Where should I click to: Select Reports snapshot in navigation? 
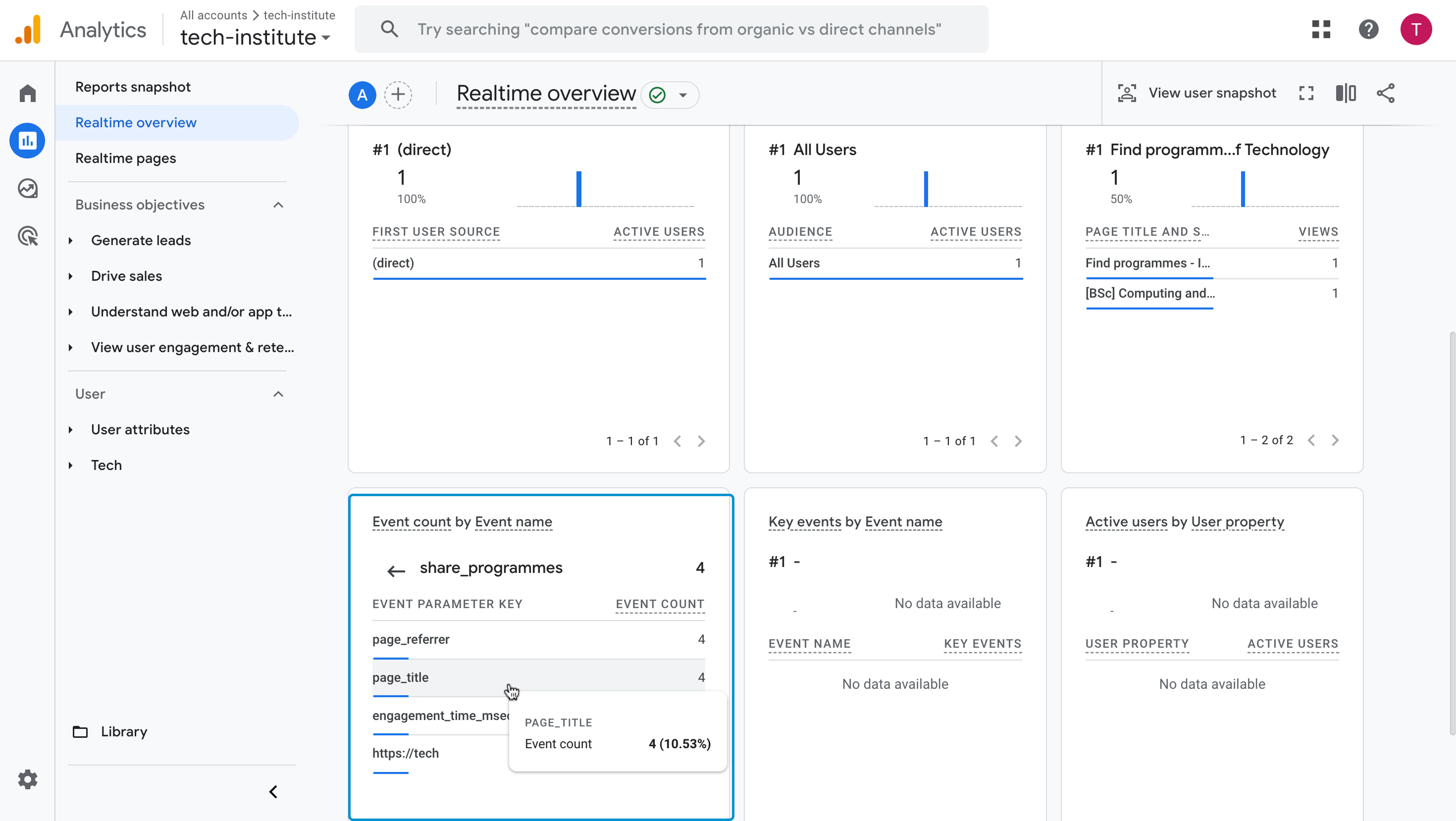[x=133, y=87]
